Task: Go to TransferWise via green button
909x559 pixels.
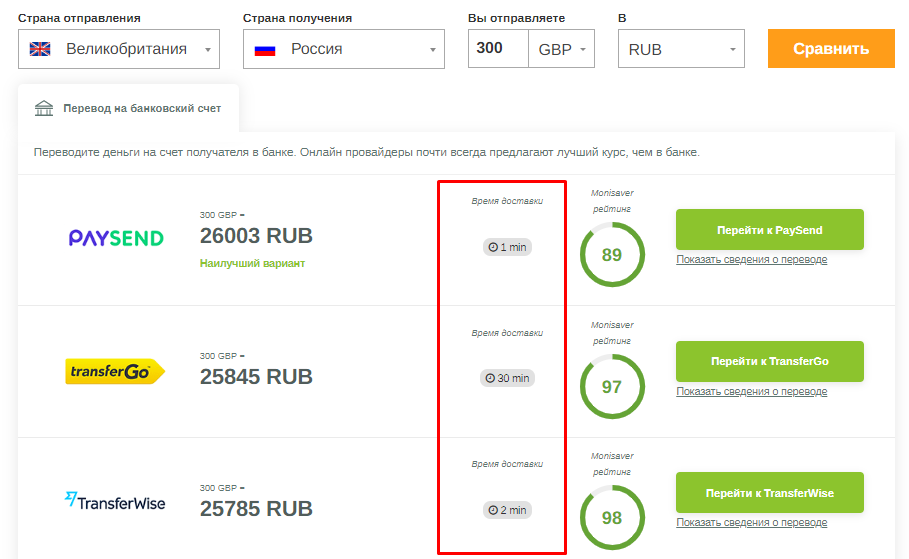Action: pos(769,493)
